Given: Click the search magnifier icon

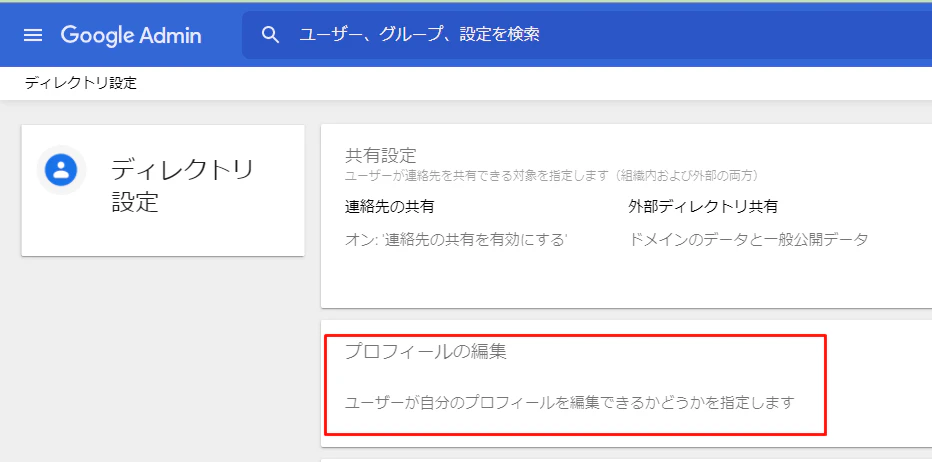Looking at the screenshot, I should click(x=270, y=34).
